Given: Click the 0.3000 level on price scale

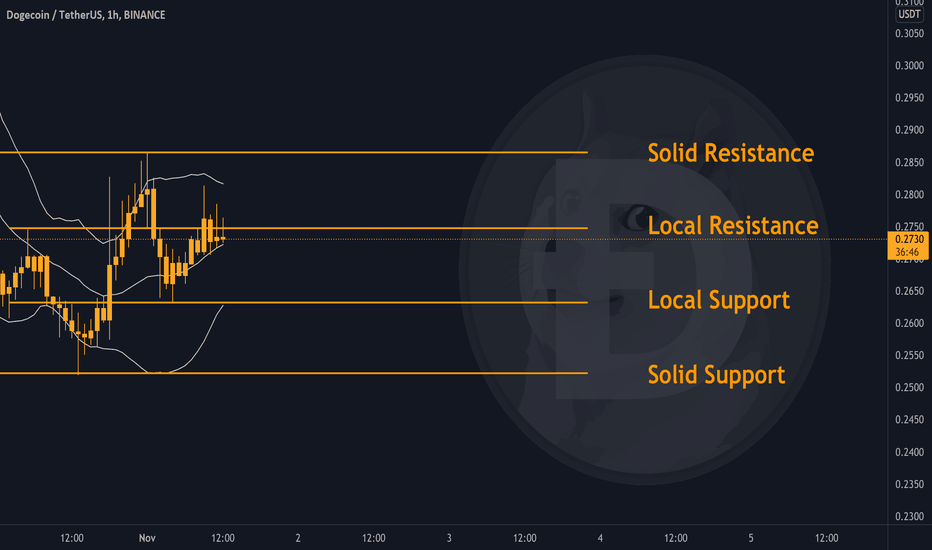Looking at the screenshot, I should 909,65.
